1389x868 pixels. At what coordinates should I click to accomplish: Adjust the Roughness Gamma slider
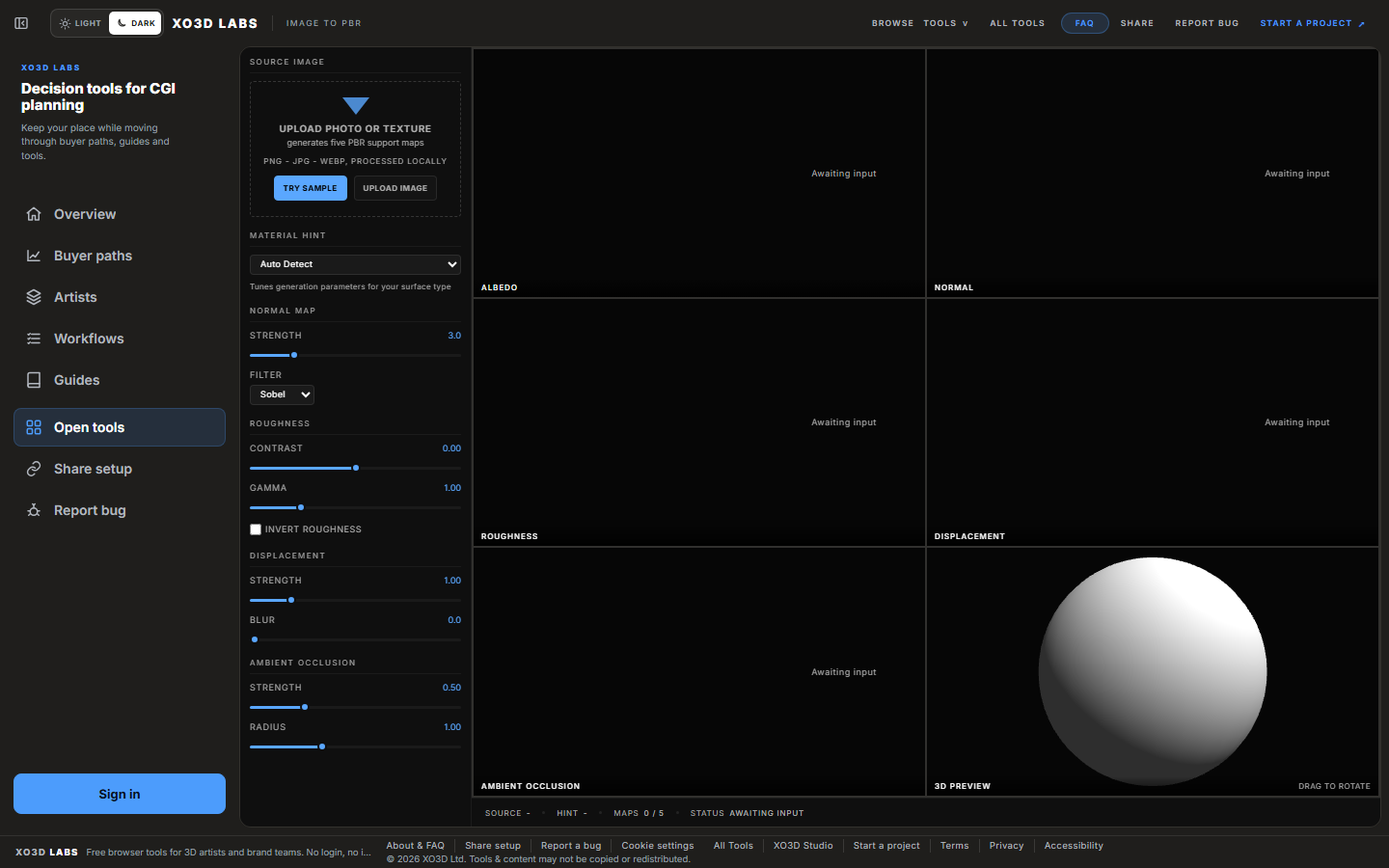(x=355, y=507)
